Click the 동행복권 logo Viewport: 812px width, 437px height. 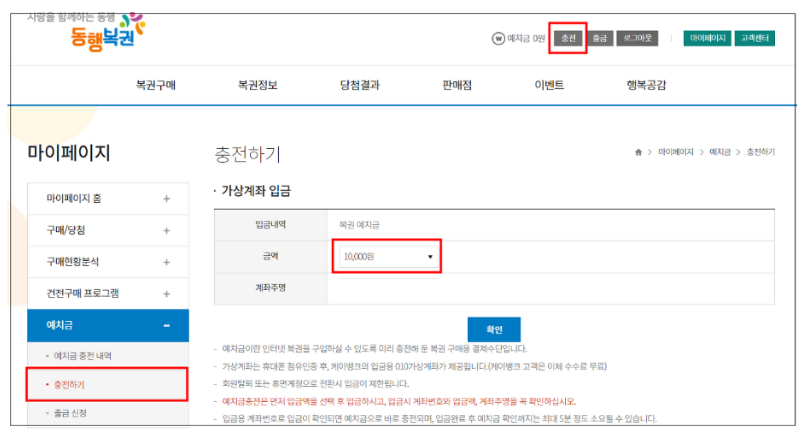coord(108,33)
